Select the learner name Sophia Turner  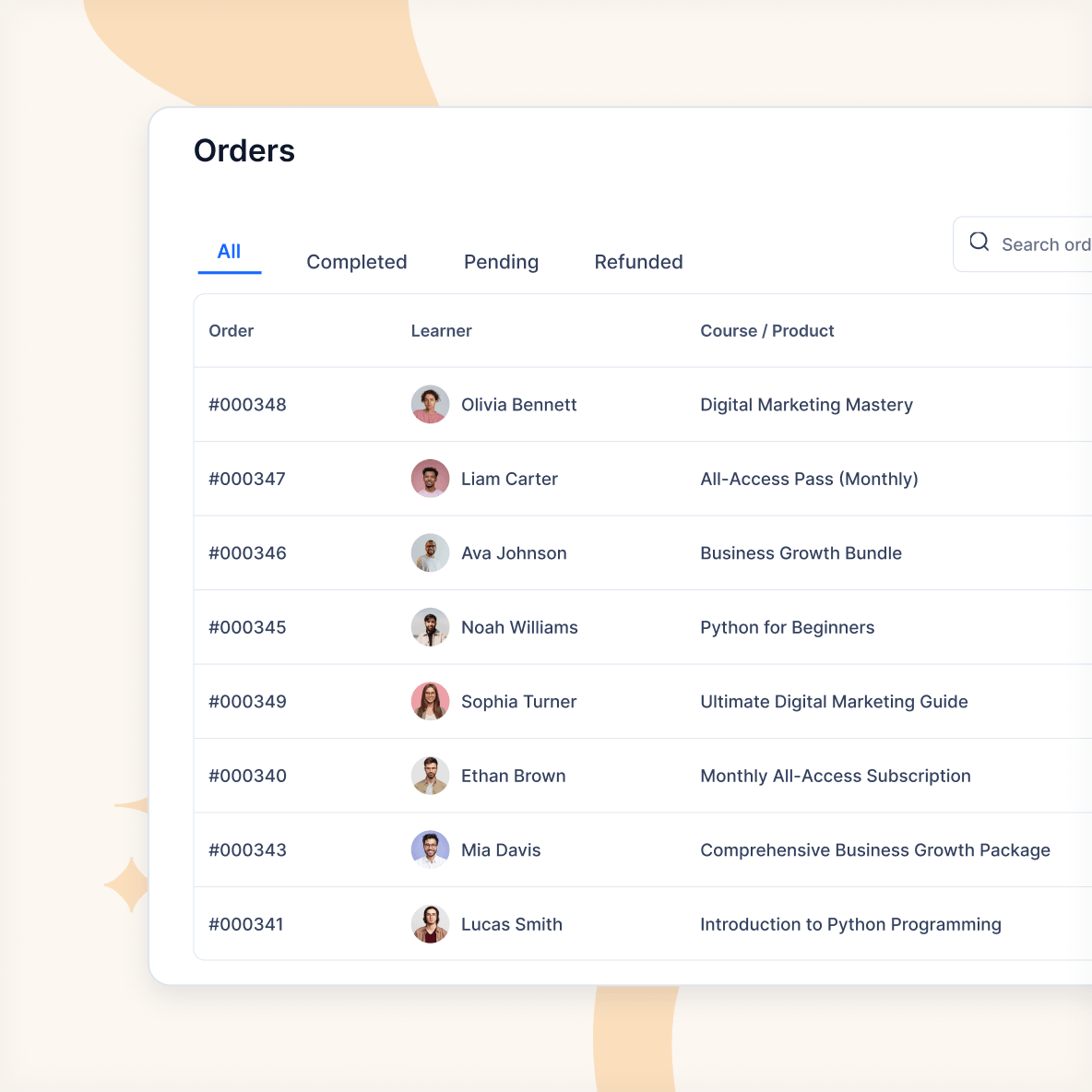coord(519,701)
